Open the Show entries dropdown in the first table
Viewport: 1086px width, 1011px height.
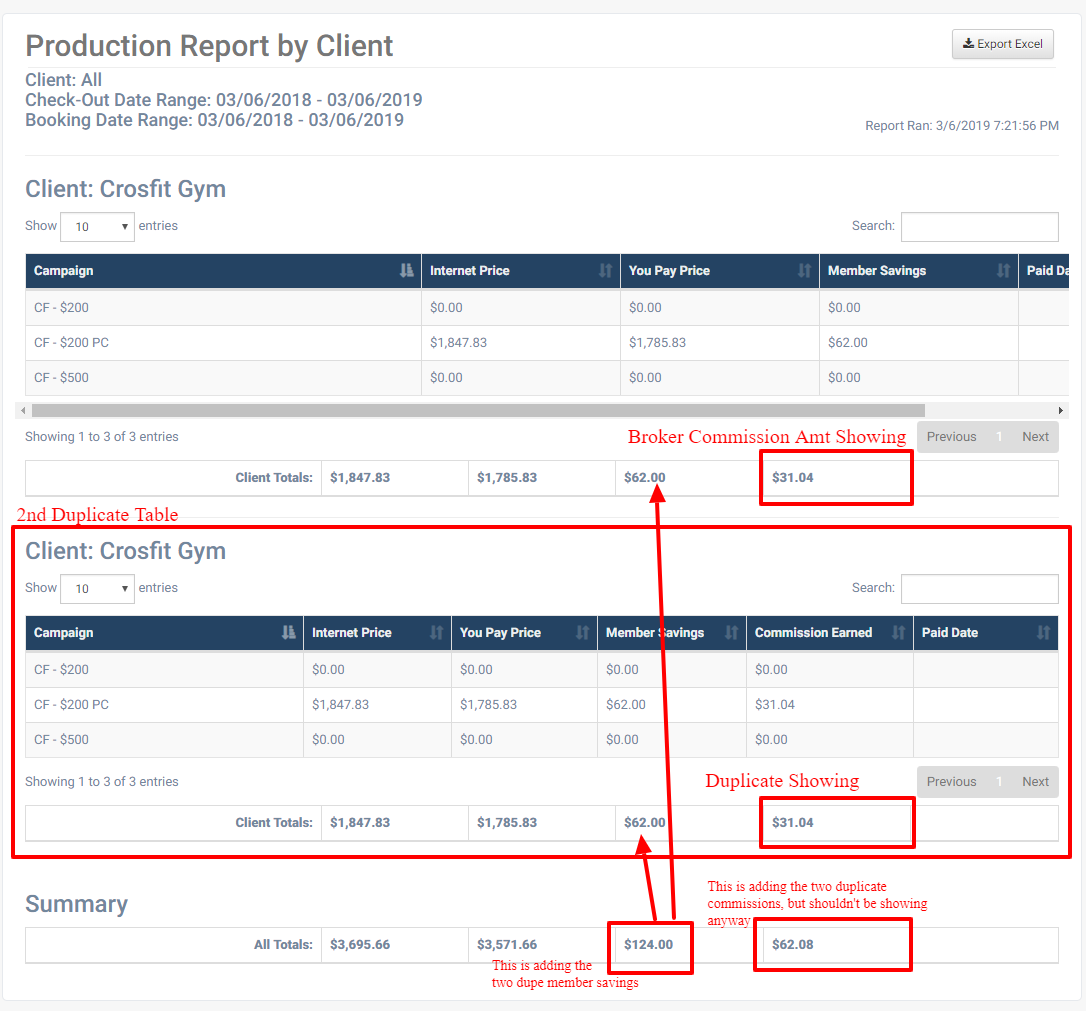coord(97,226)
